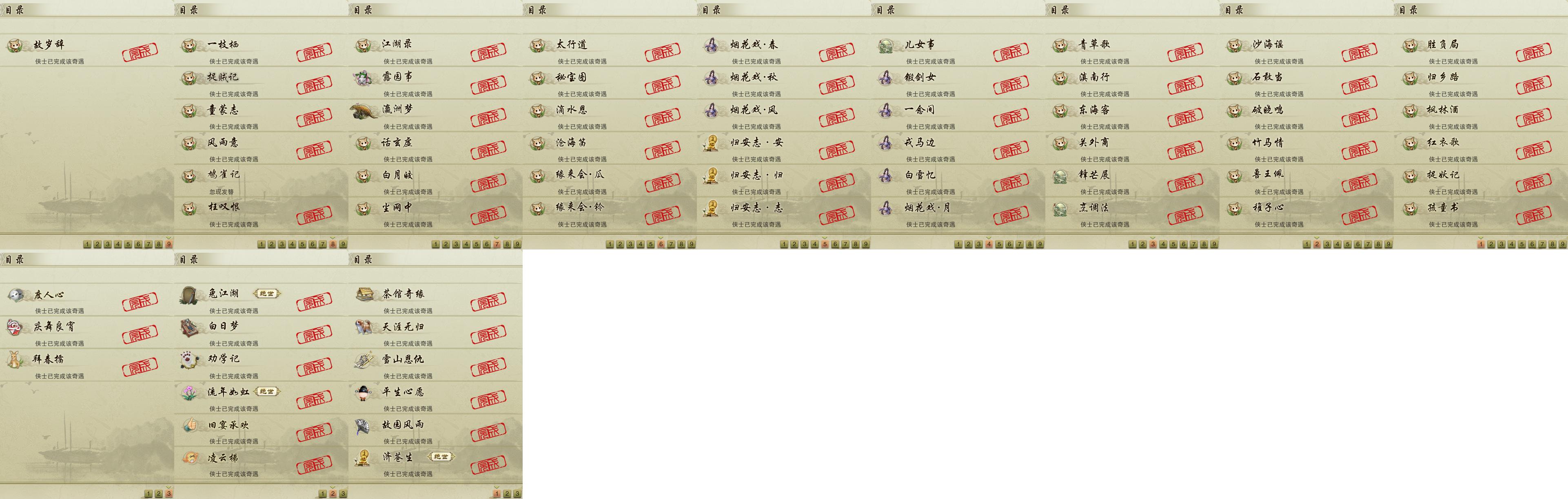The image size is (1568, 499).
Task: Open the 鸠雀记 adventure entry
Action: pos(261,181)
